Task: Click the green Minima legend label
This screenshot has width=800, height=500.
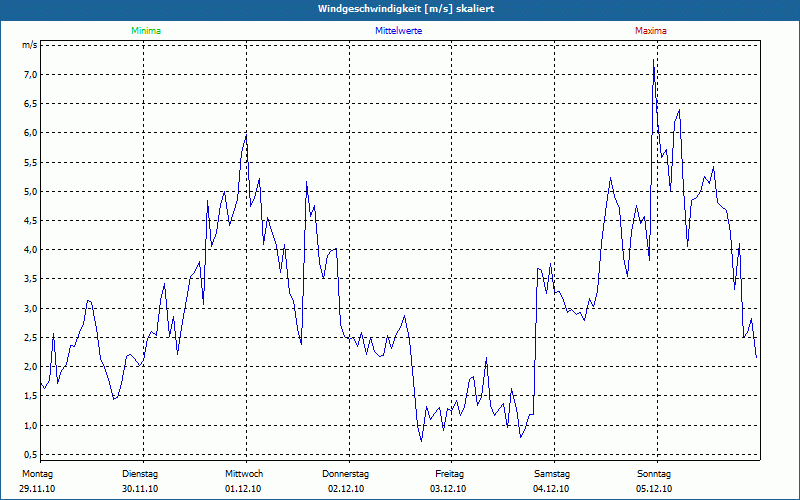Action: (x=146, y=31)
